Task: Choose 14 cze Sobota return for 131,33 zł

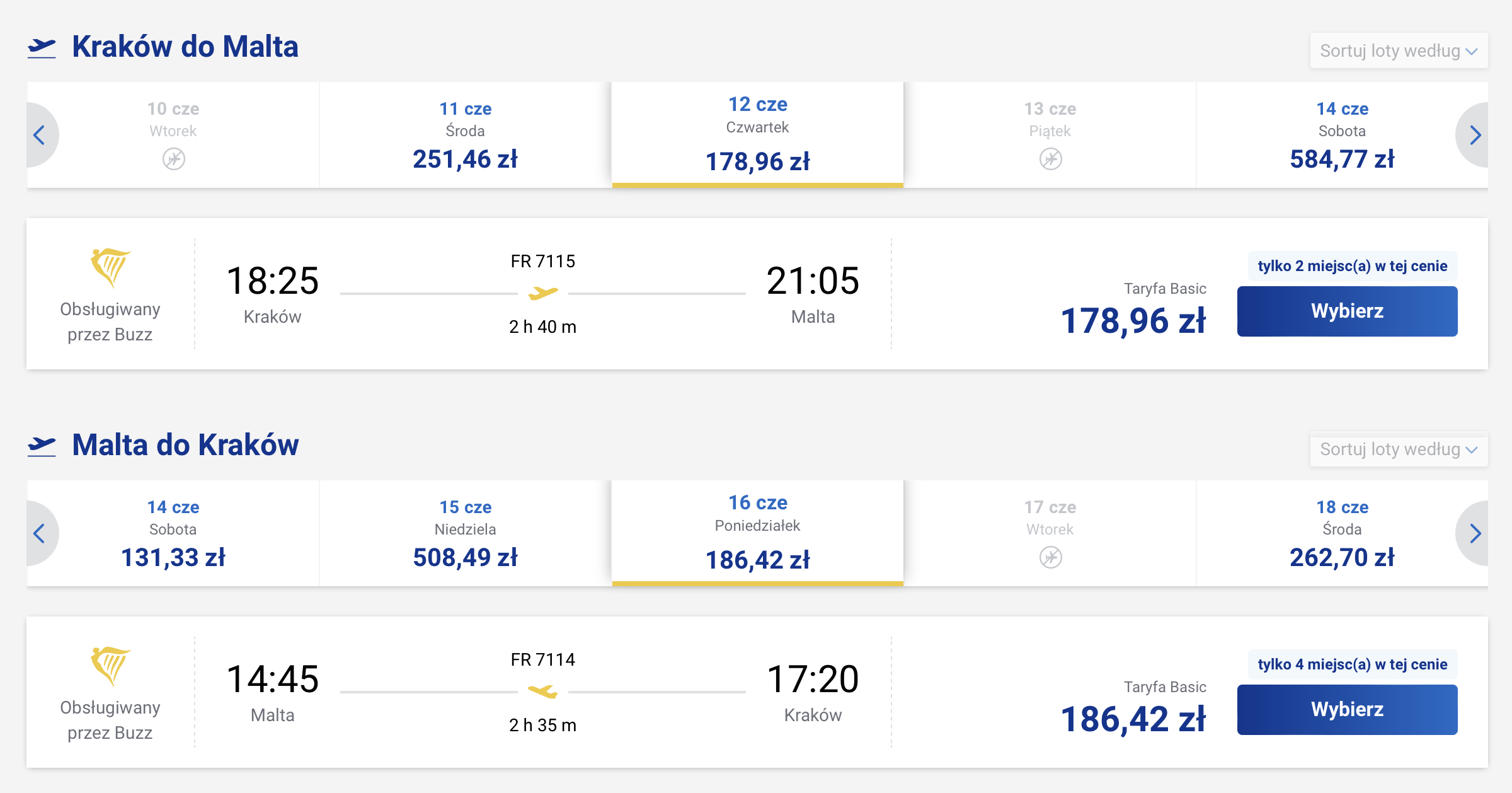Action: click(173, 533)
